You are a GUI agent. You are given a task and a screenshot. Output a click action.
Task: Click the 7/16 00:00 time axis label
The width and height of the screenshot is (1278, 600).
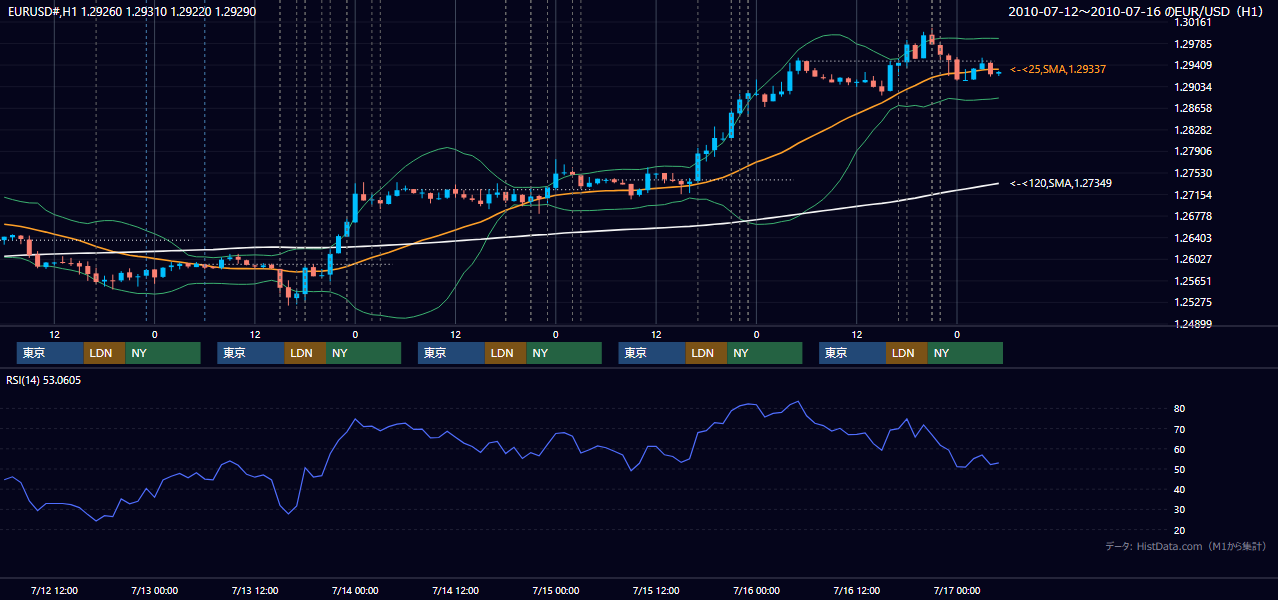coord(756,590)
